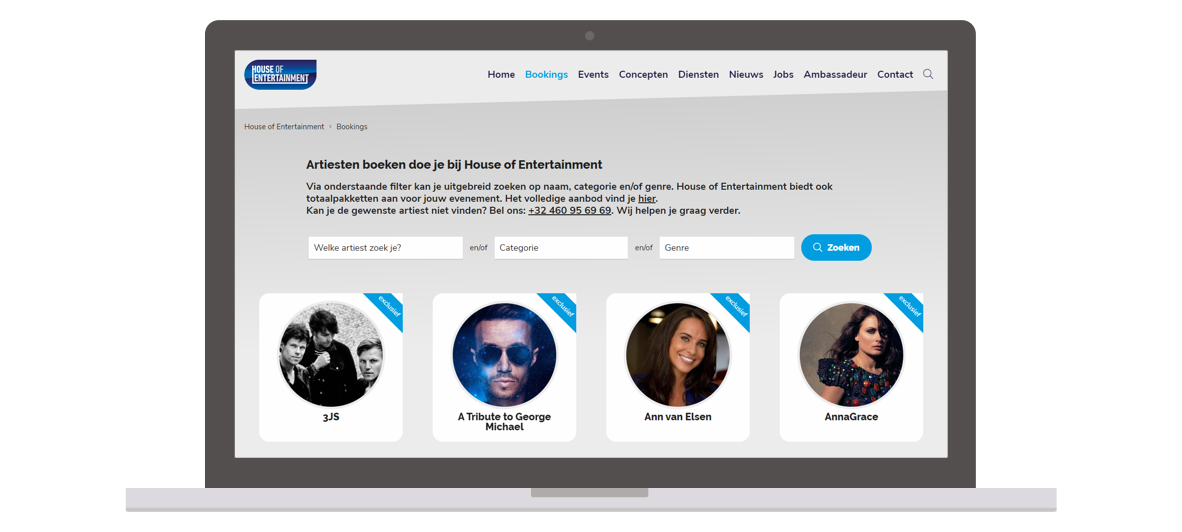Open the Concepten menu item

tap(643, 75)
